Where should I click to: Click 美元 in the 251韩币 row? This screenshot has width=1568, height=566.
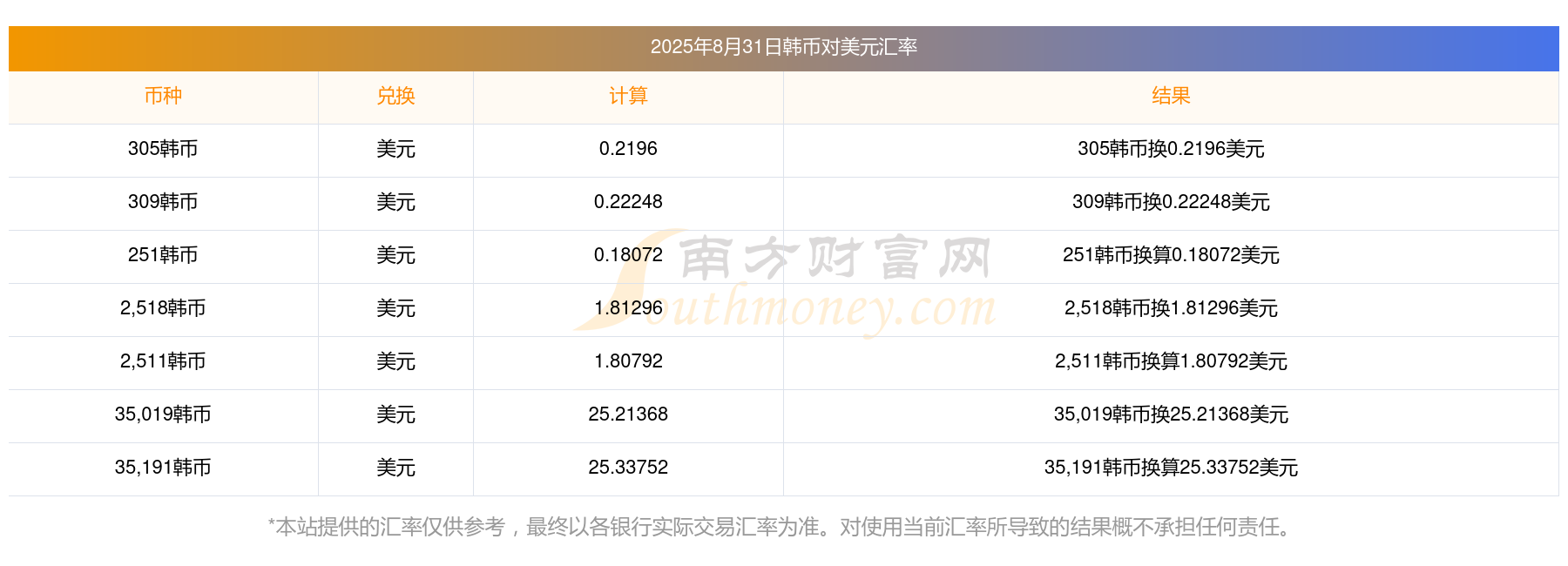[x=395, y=255]
